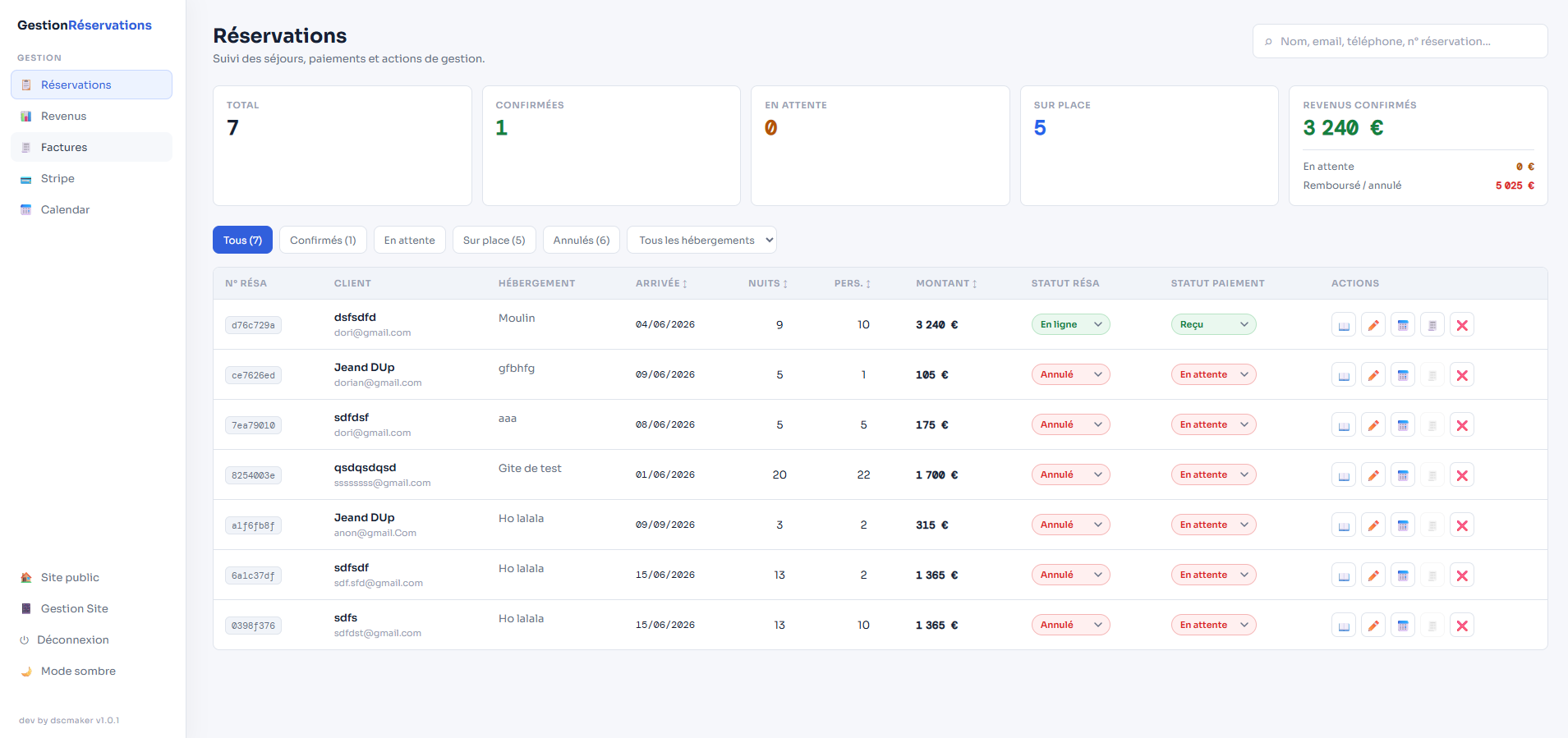The height and width of the screenshot is (738, 1568).
Task: Delete reservation 6a1c37df with red X
Action: (1462, 575)
